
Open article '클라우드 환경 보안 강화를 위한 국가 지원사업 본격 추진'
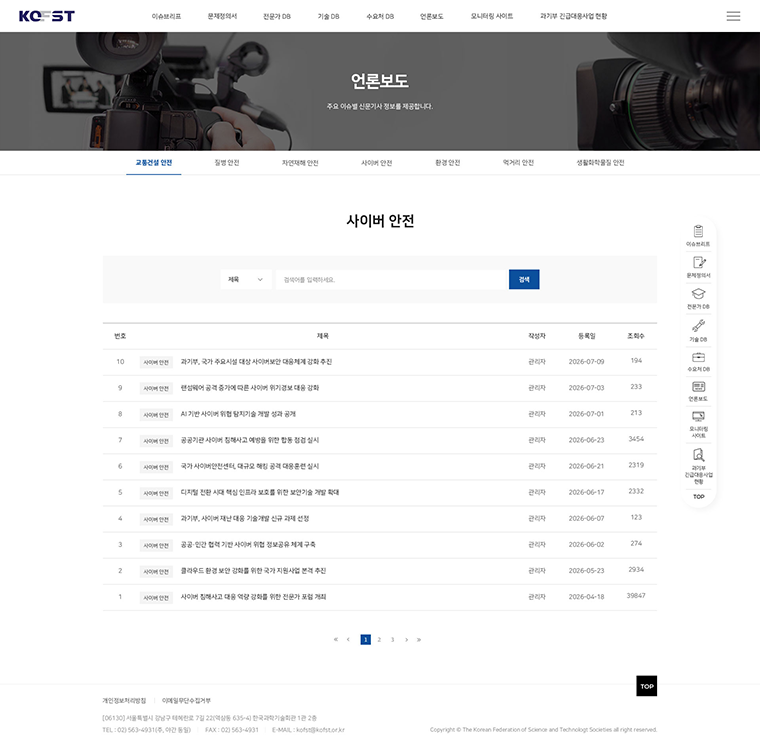tap(253, 571)
